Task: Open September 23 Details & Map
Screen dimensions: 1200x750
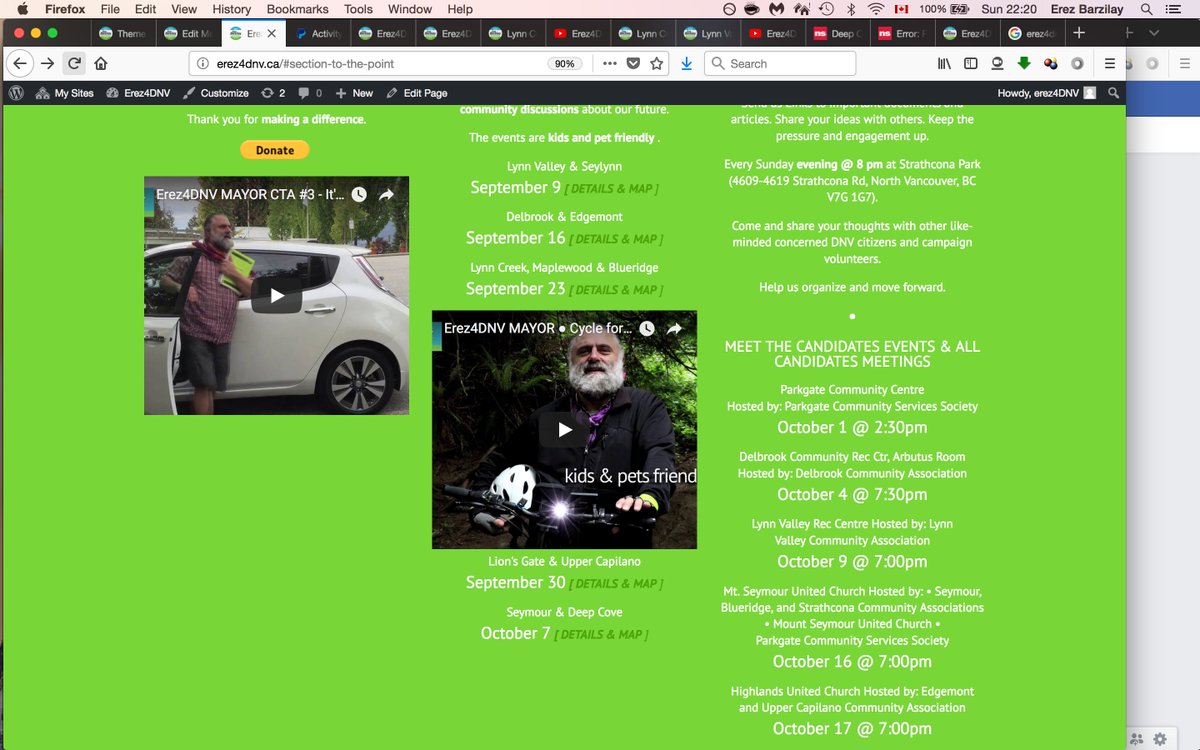Action: click(616, 290)
